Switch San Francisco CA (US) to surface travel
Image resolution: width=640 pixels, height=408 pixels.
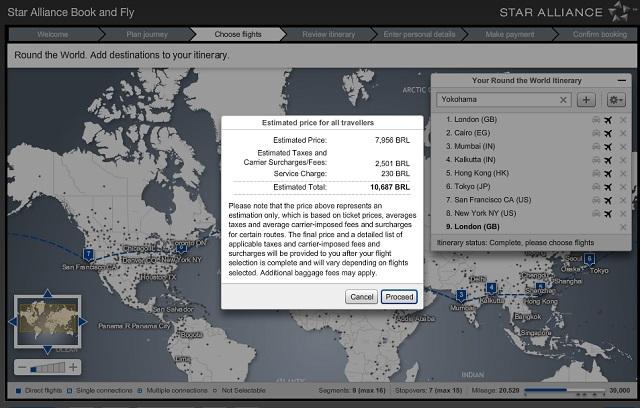[596, 200]
